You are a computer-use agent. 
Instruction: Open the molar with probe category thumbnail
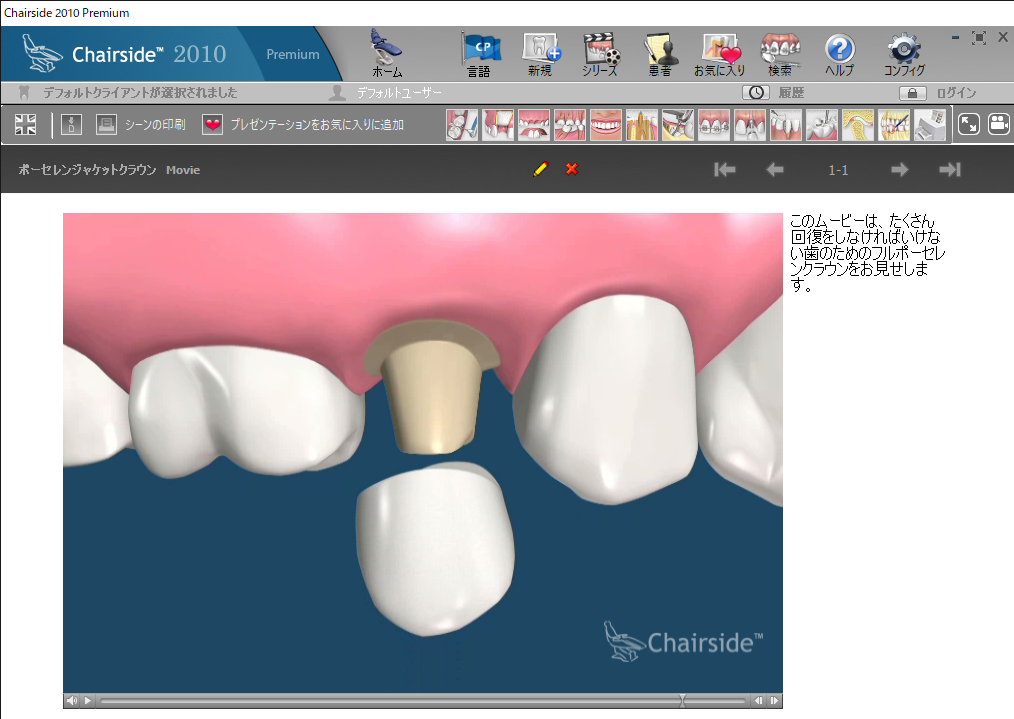click(462, 125)
